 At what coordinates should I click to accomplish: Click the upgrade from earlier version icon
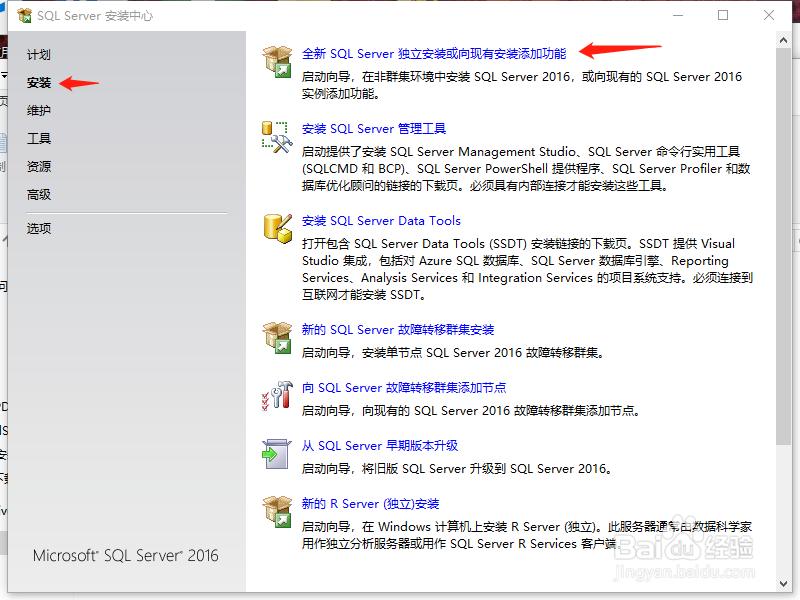pyautogui.click(x=277, y=454)
